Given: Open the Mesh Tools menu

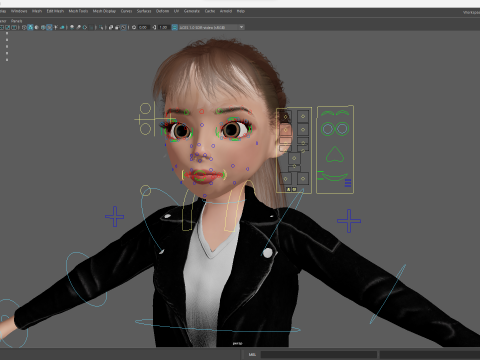Looking at the screenshot, I should (x=78, y=11).
